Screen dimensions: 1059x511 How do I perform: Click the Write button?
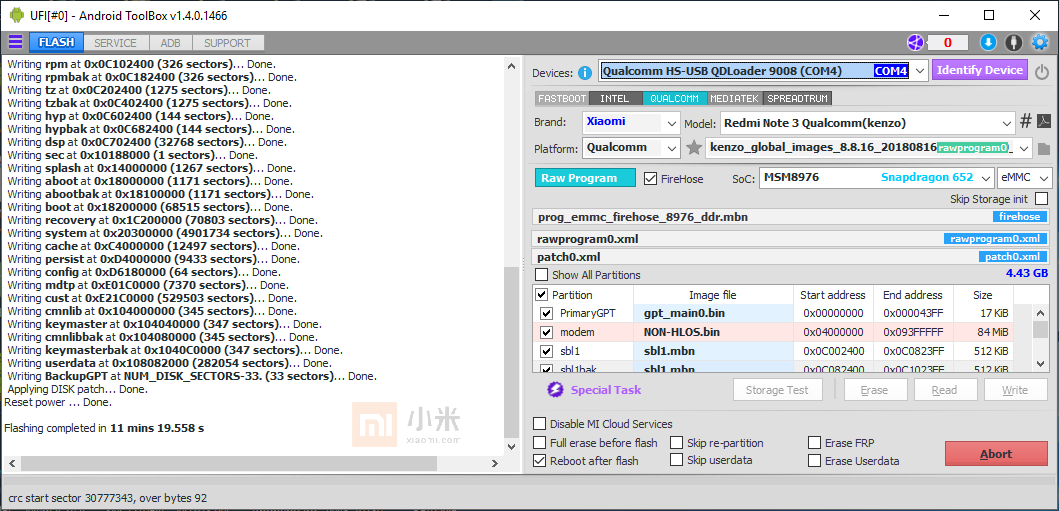click(1015, 389)
